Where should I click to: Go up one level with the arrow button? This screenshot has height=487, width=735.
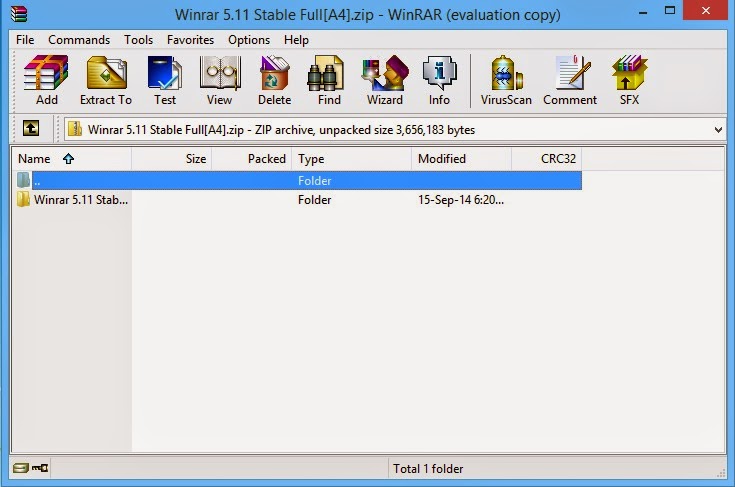coord(31,128)
